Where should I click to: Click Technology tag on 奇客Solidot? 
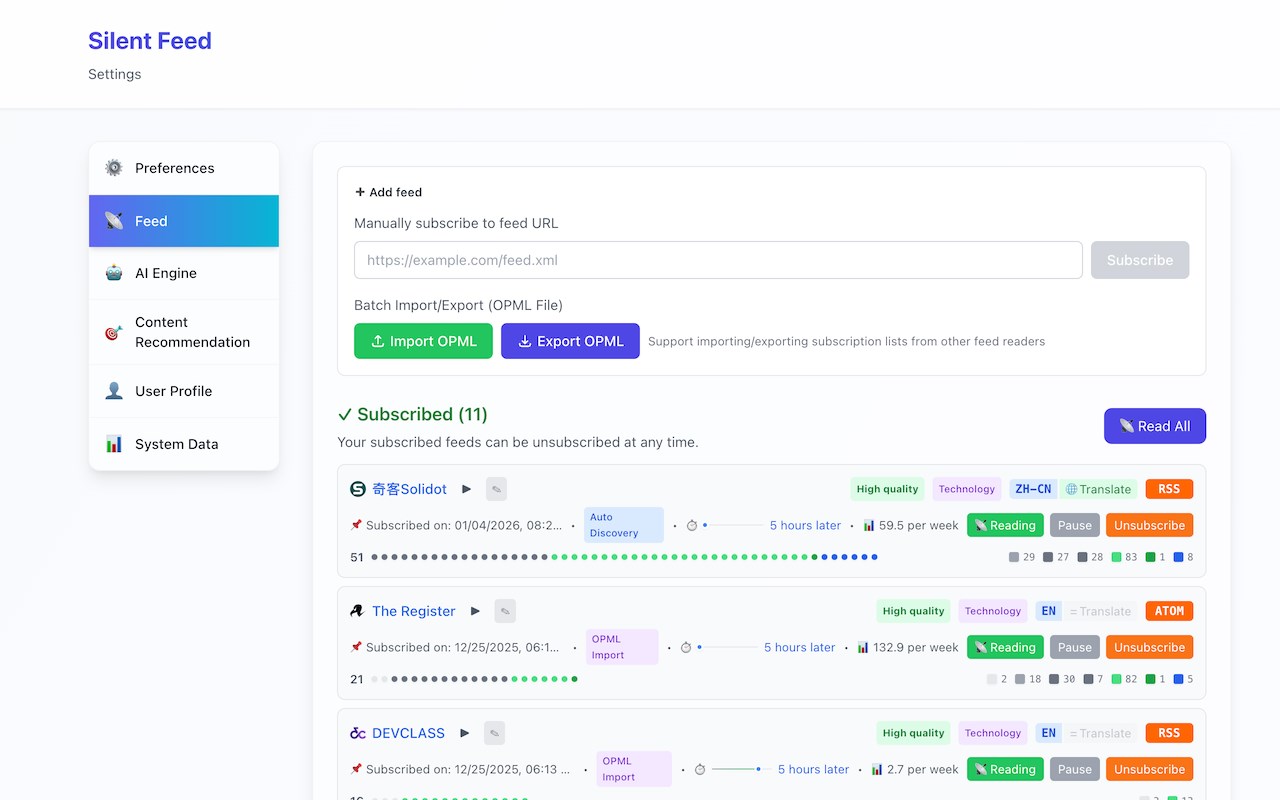[967, 489]
